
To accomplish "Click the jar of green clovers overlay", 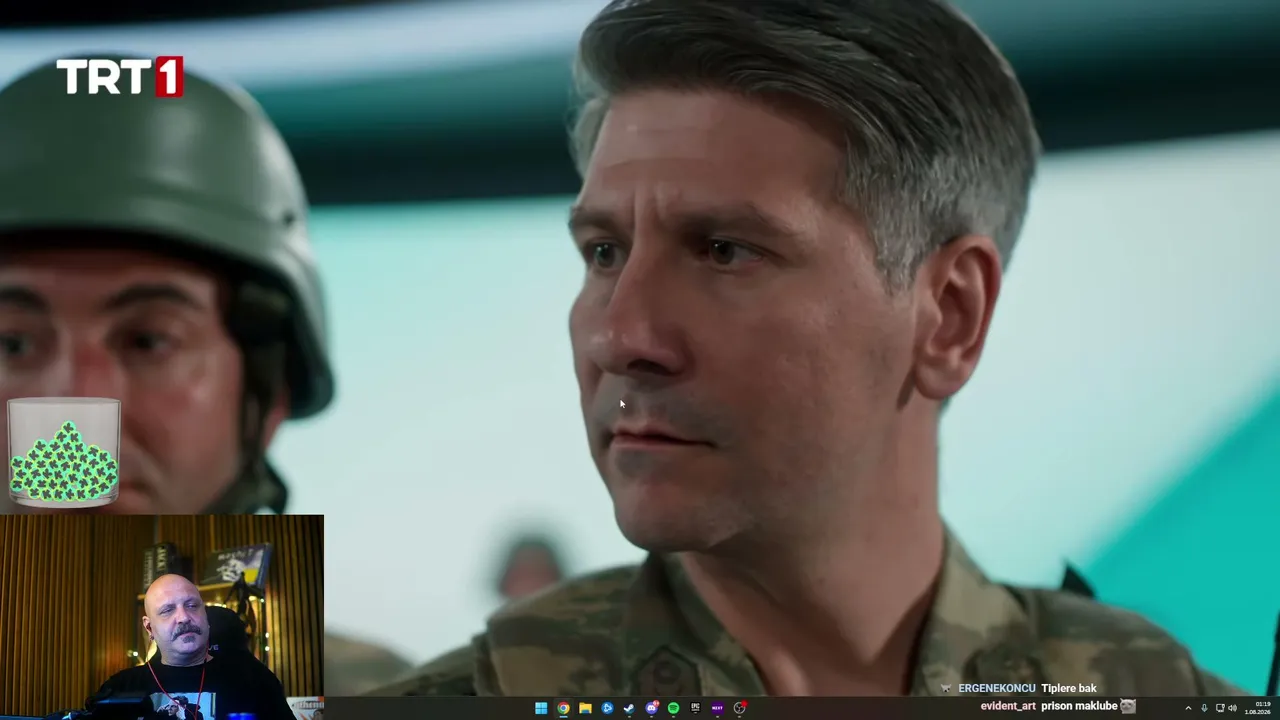I will 64,452.
